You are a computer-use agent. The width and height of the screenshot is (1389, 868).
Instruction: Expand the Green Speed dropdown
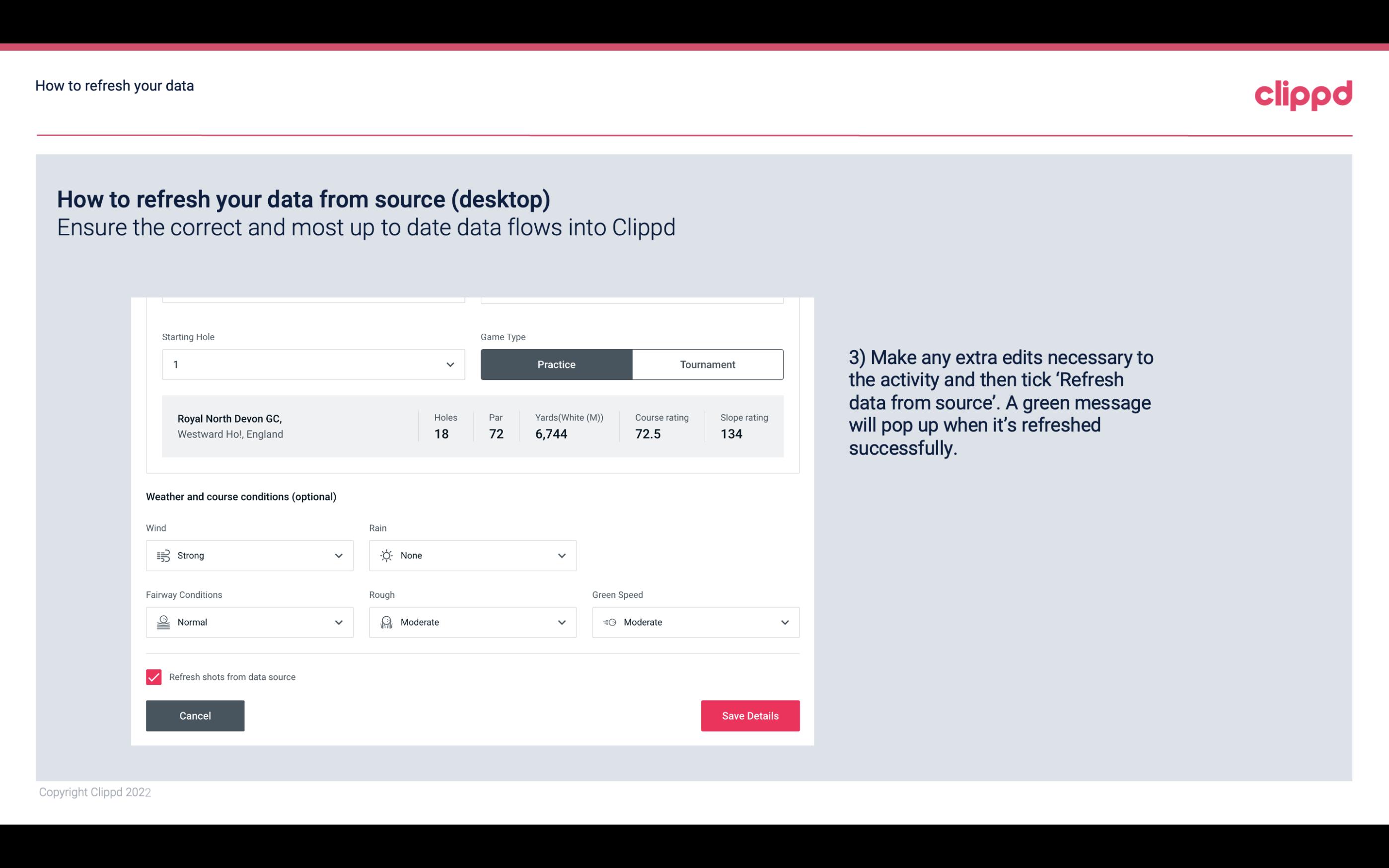click(x=785, y=622)
